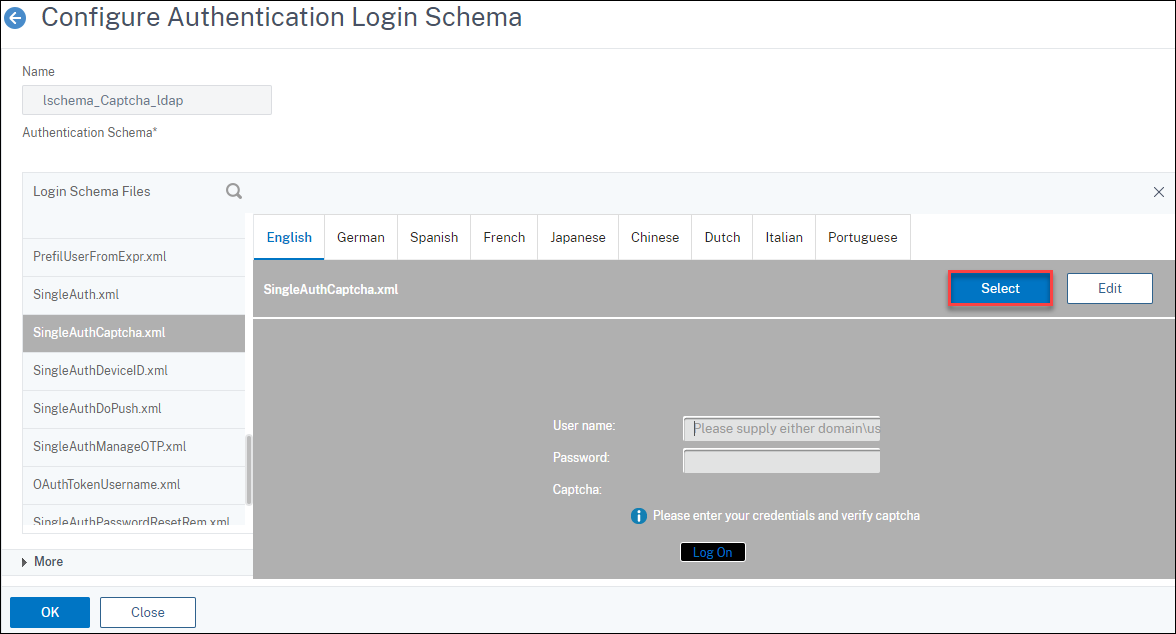Viewport: 1176px width, 634px height.
Task: Click the User name input field
Action: click(782, 428)
